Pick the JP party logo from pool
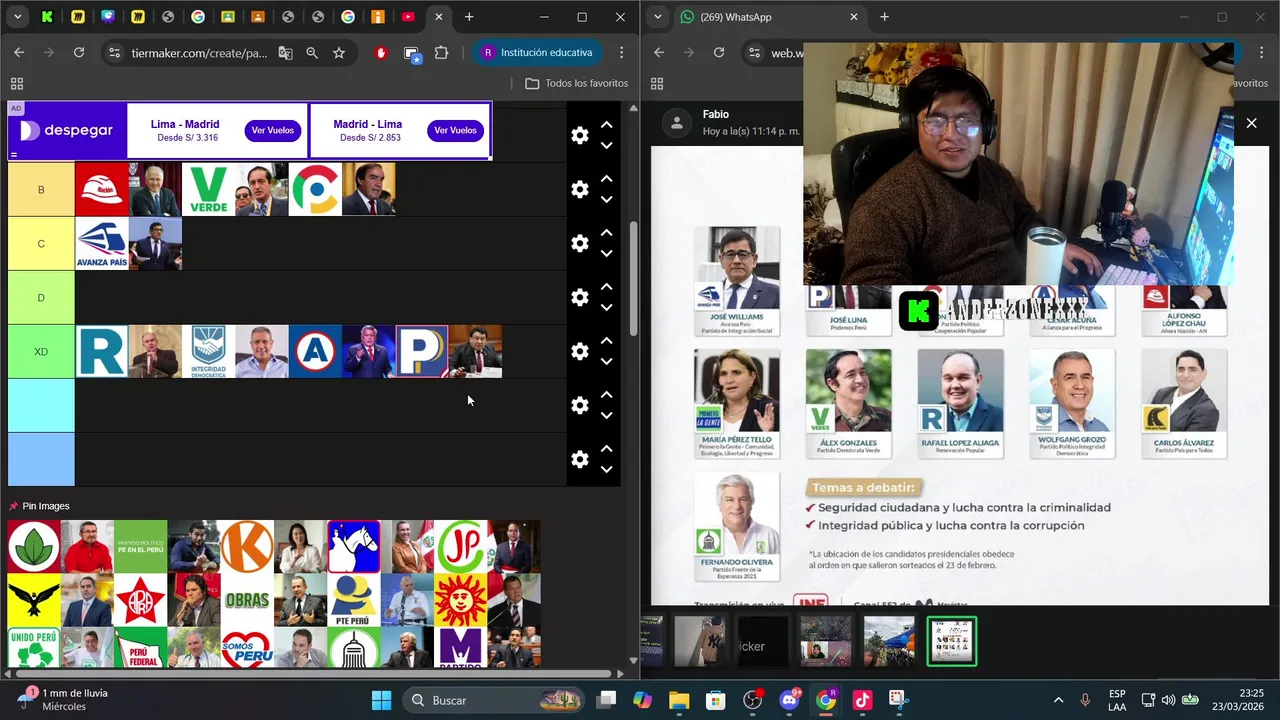The image size is (1280, 720). [460, 546]
